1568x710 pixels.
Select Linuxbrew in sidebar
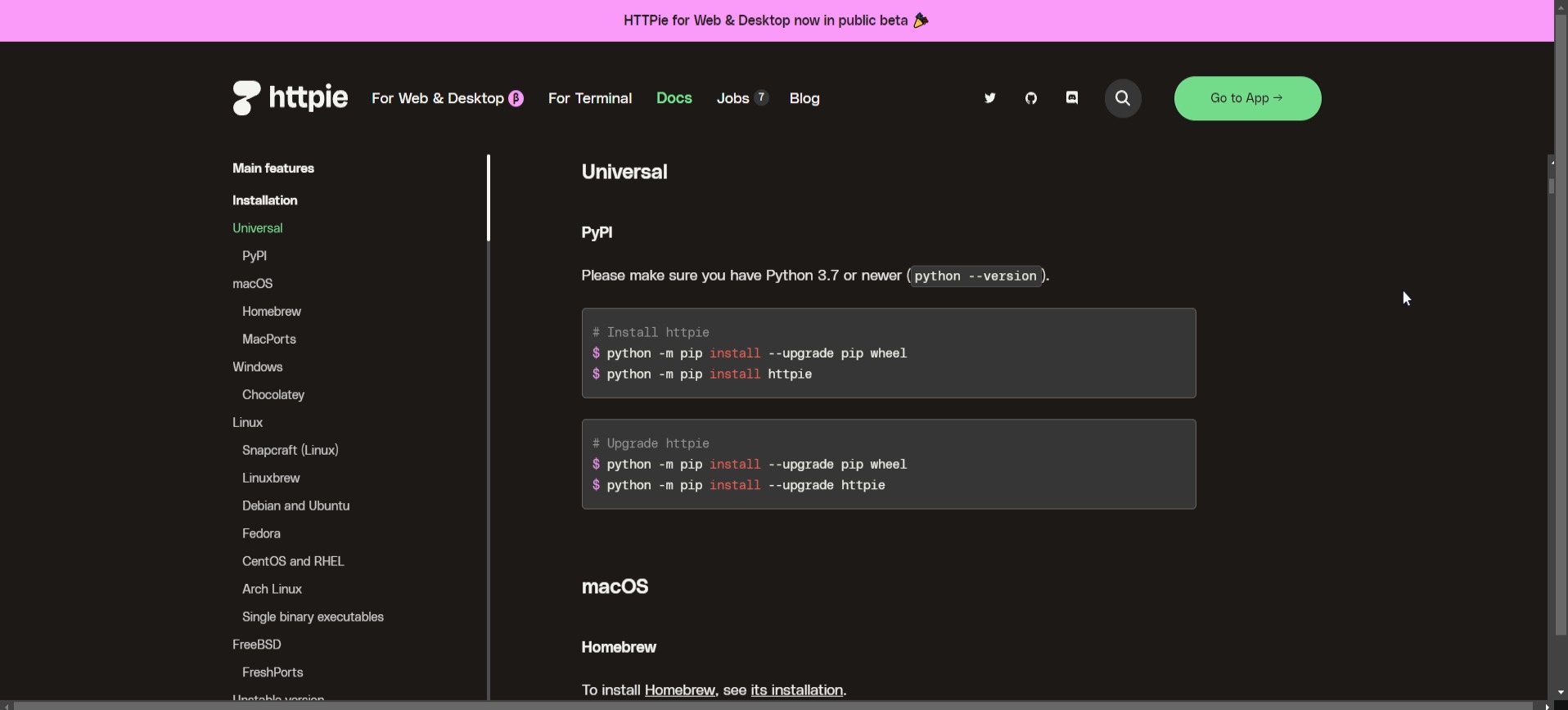272,479
